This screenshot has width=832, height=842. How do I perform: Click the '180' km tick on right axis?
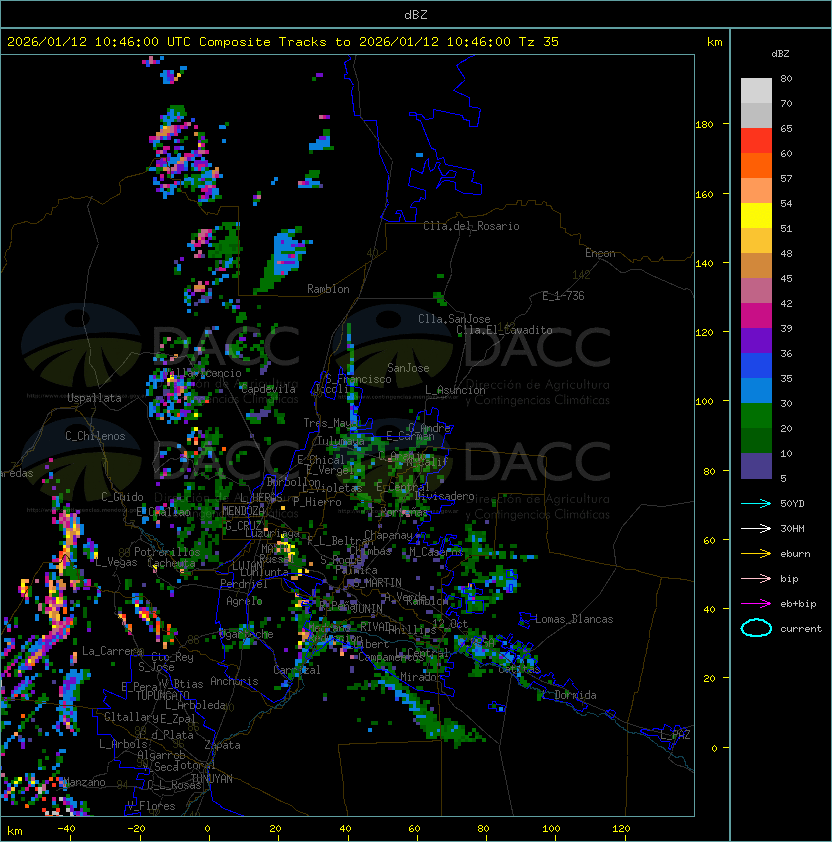pos(704,125)
